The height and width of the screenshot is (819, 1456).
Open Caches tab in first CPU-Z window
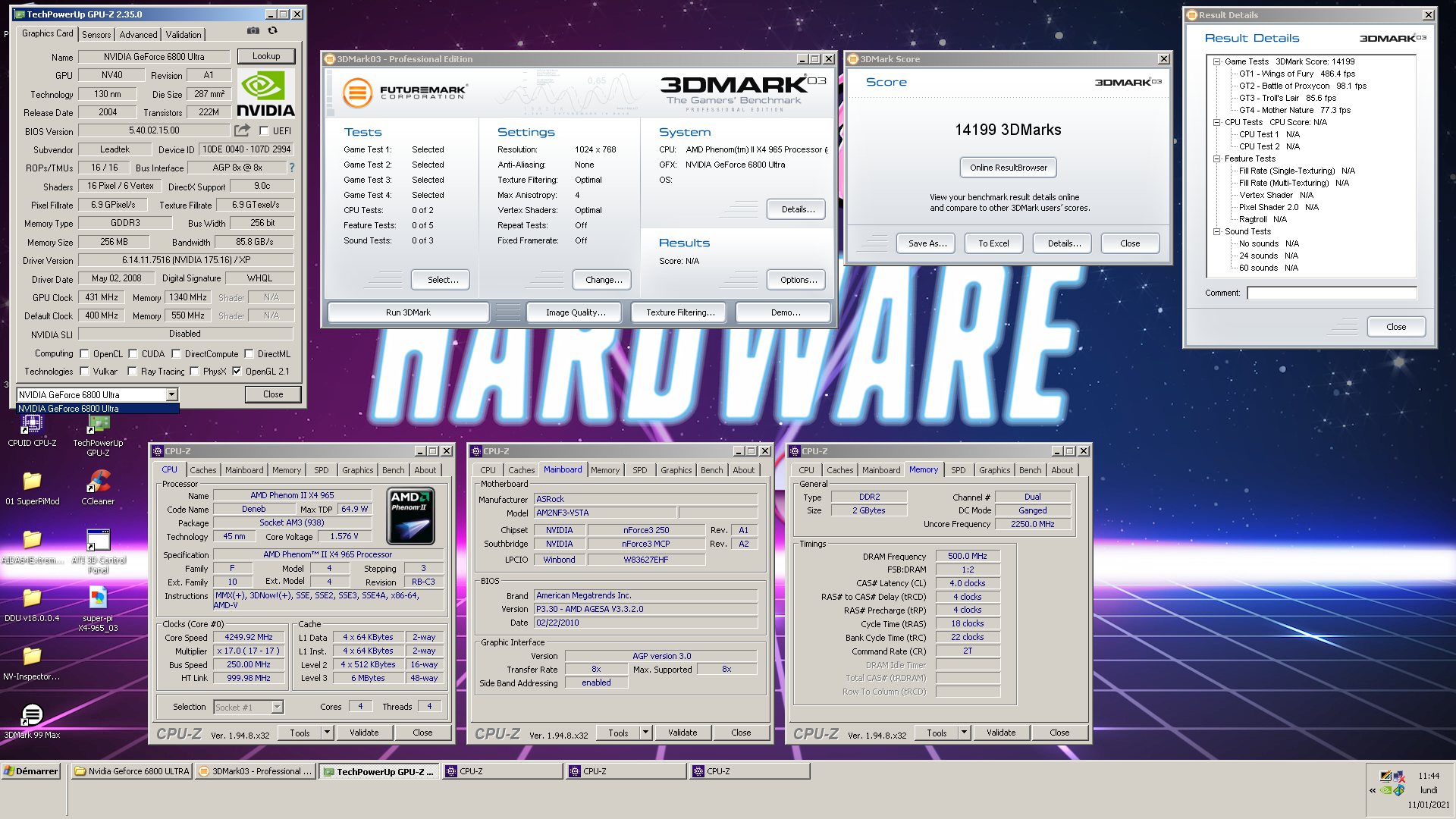[202, 470]
